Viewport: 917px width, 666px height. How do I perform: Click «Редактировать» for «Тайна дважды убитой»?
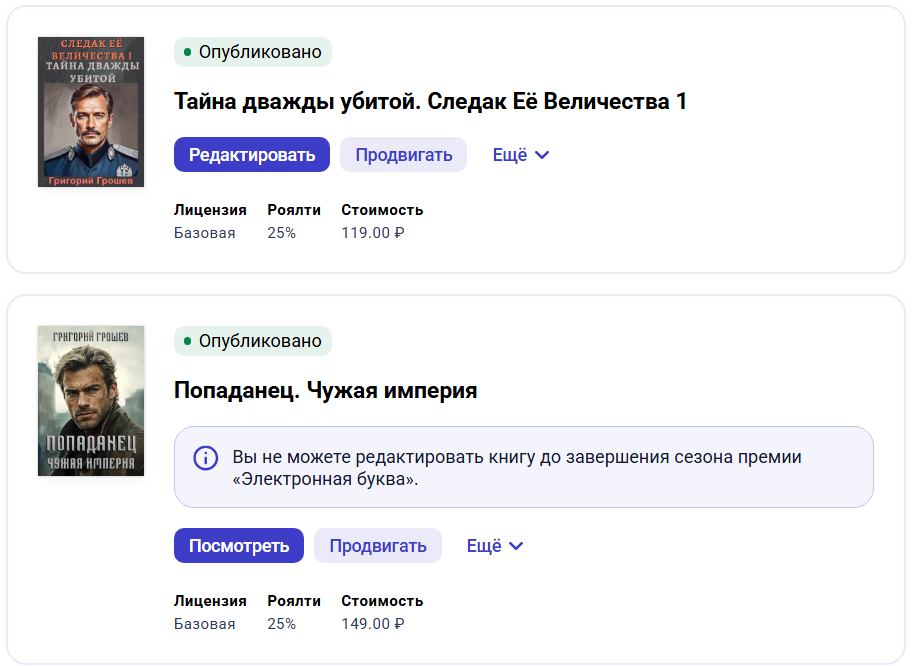tap(251, 155)
